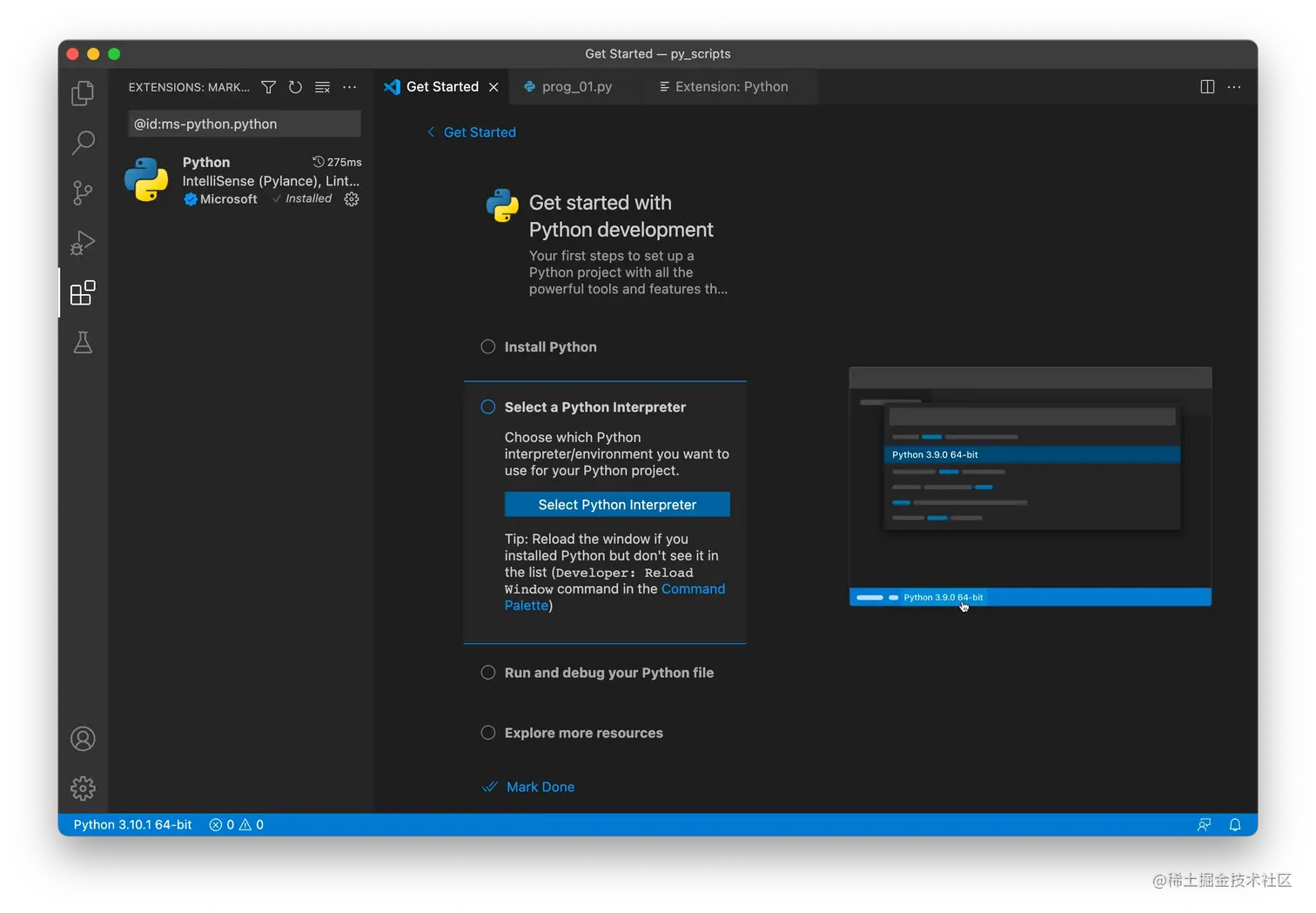Click the 275ms activation time label
The image size is (1316, 913).
[x=338, y=162]
